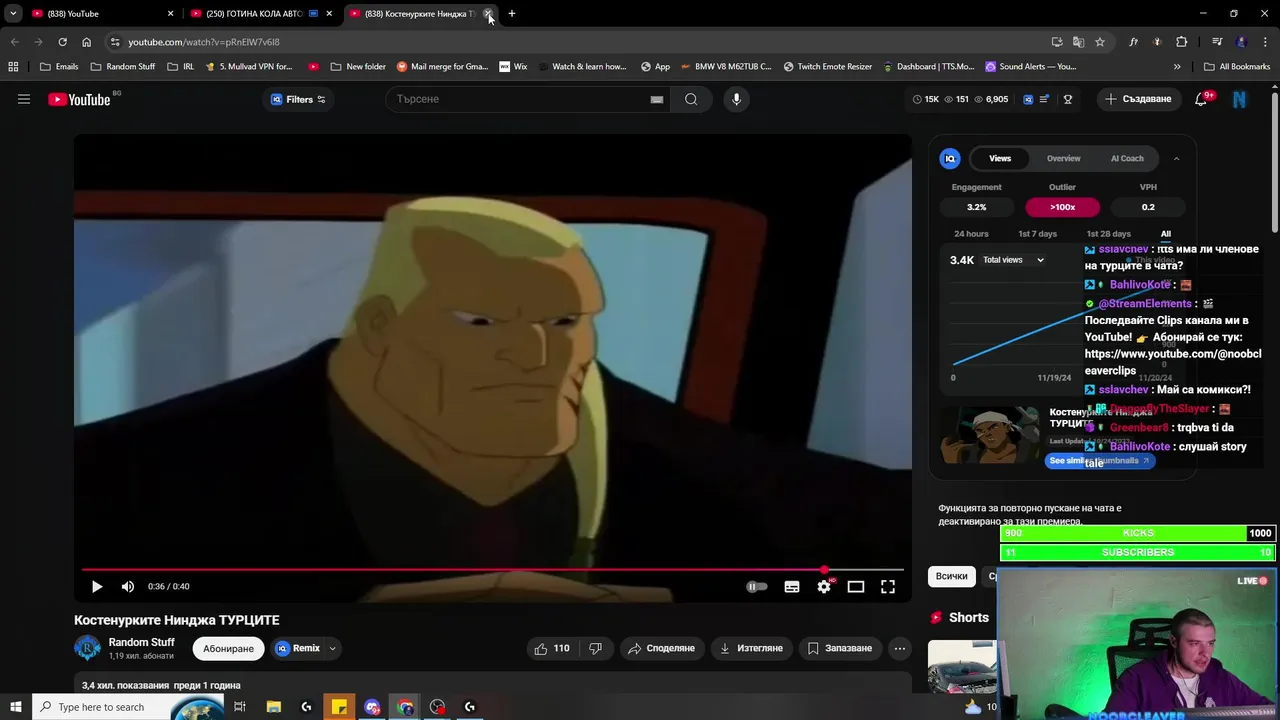Click the Споделяне share button
The width and height of the screenshot is (1280, 720).
661,648
